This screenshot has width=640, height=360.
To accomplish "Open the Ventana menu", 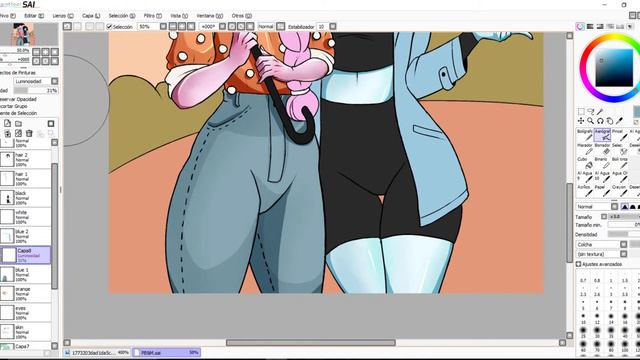I will (209, 16).
